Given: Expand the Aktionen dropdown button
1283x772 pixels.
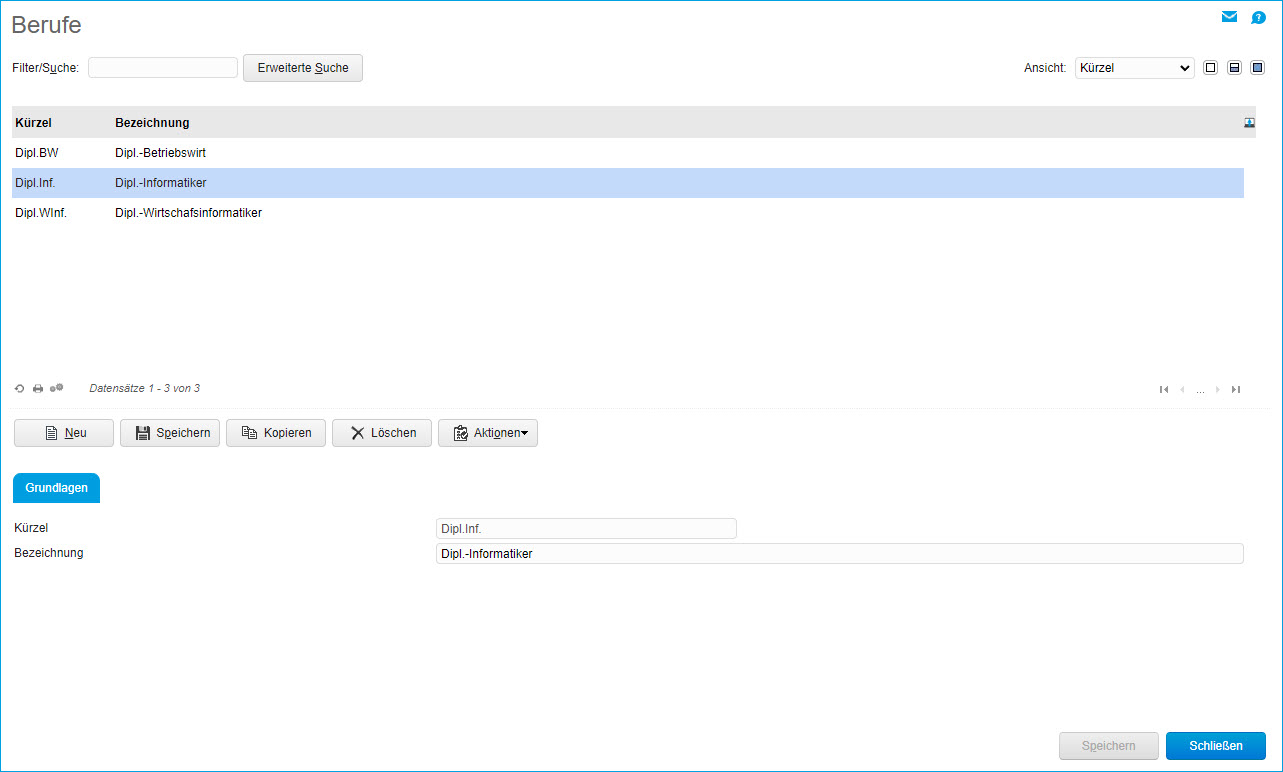Looking at the screenshot, I should click(x=488, y=433).
